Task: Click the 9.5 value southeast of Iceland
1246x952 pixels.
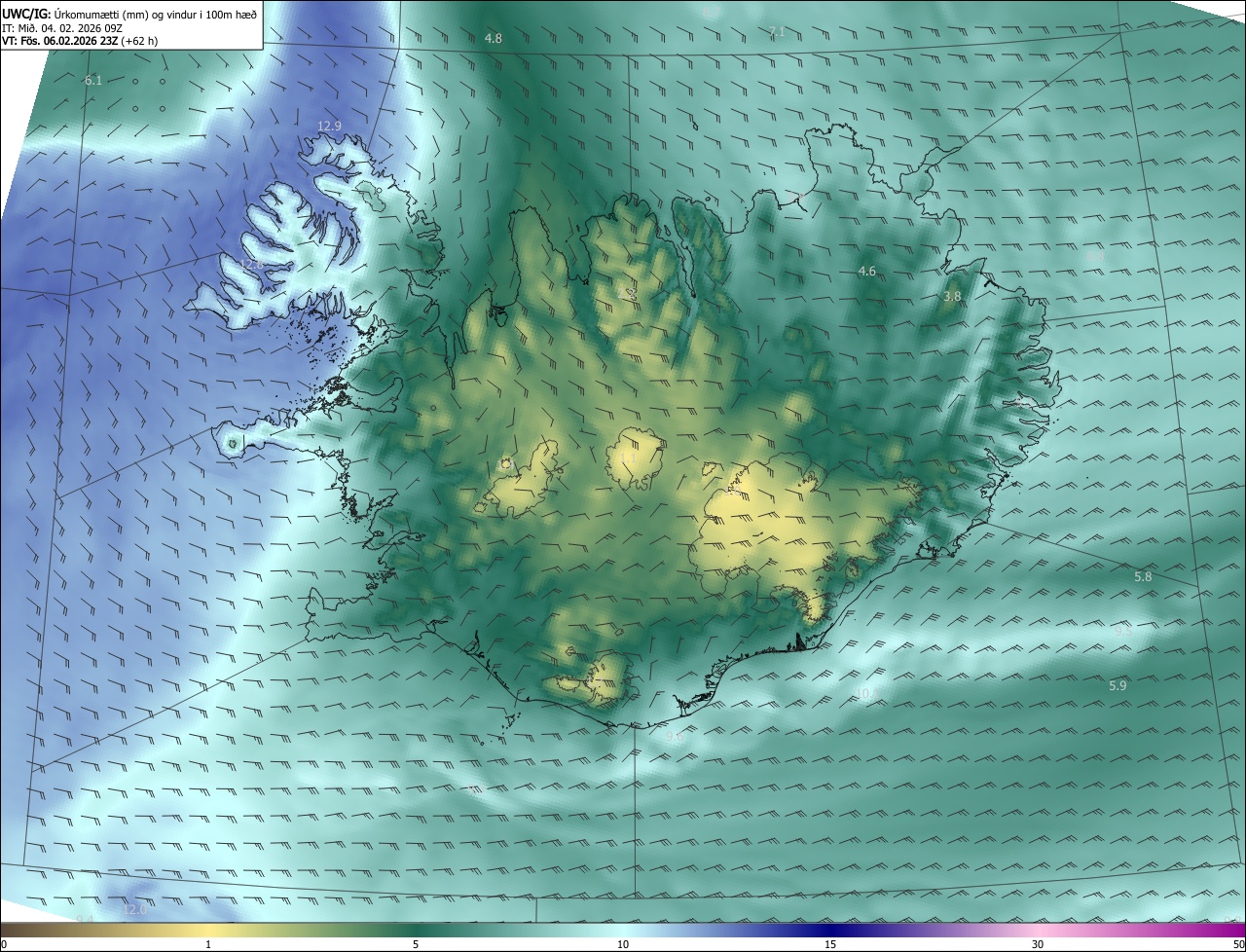Action: pyautogui.click(x=1122, y=631)
